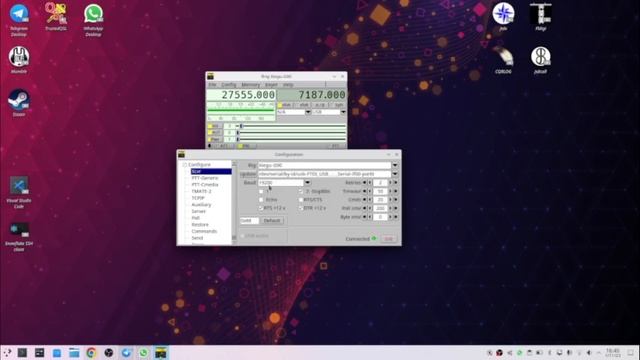
Task: Open the dark terminal icon in the taskbar
Action: click(x=22, y=353)
